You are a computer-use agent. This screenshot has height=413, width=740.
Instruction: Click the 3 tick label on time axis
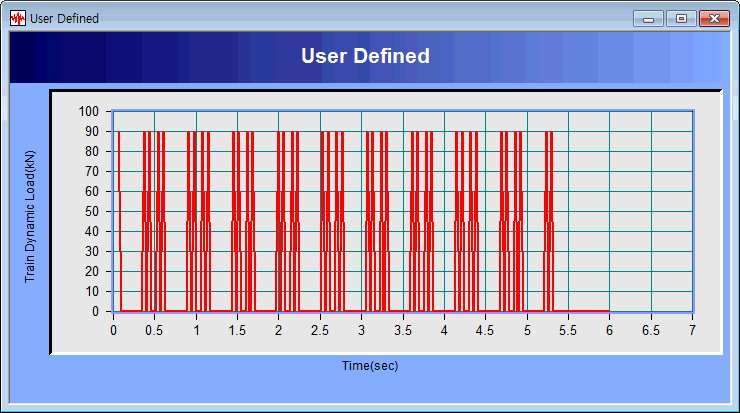tap(361, 330)
